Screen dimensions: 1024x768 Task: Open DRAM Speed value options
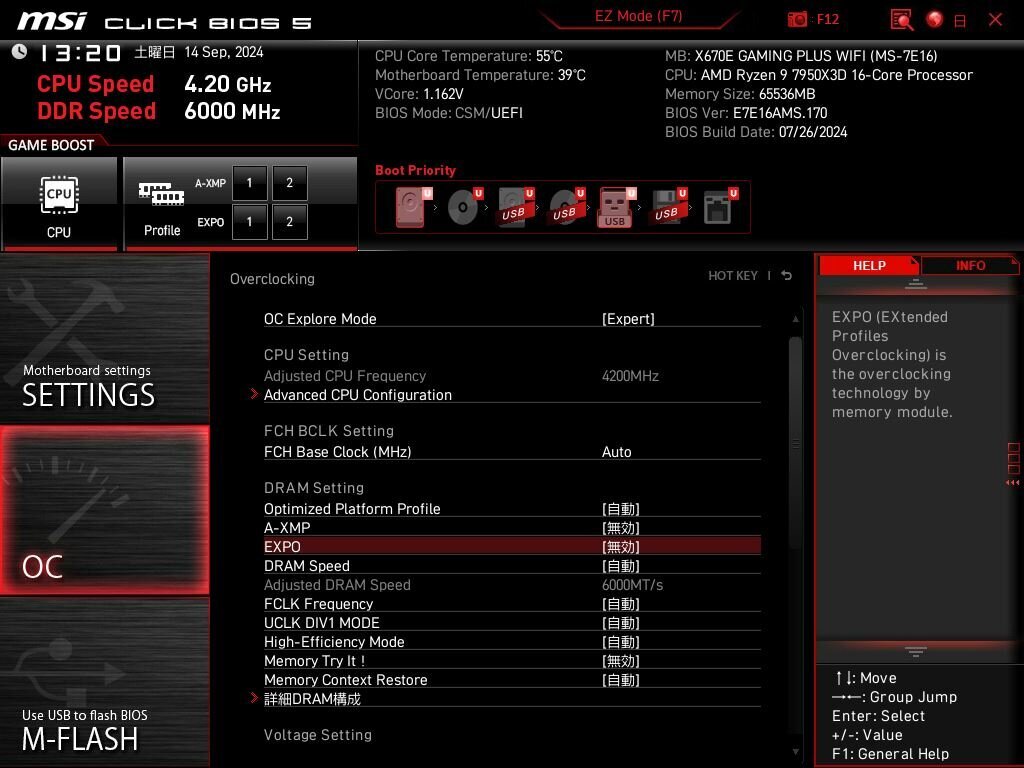pyautogui.click(x=620, y=566)
